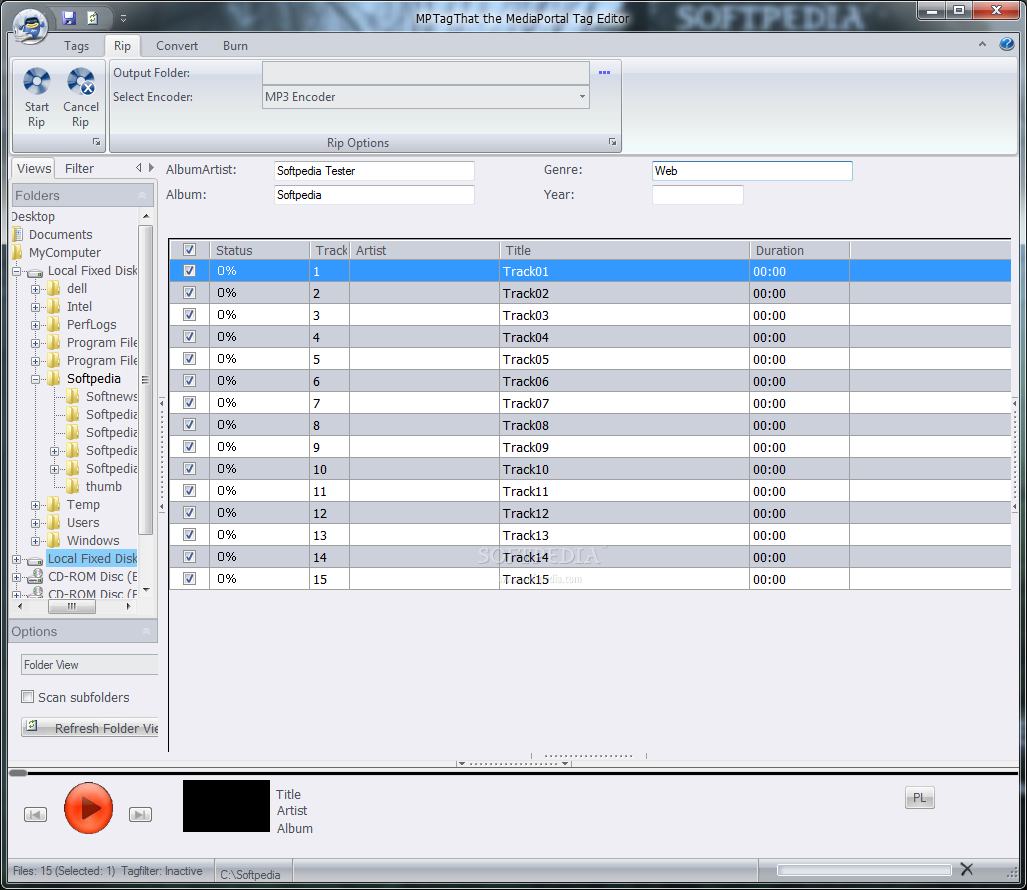Collapse the ribbon with the up caret
This screenshot has height=890, width=1027.
982,45
